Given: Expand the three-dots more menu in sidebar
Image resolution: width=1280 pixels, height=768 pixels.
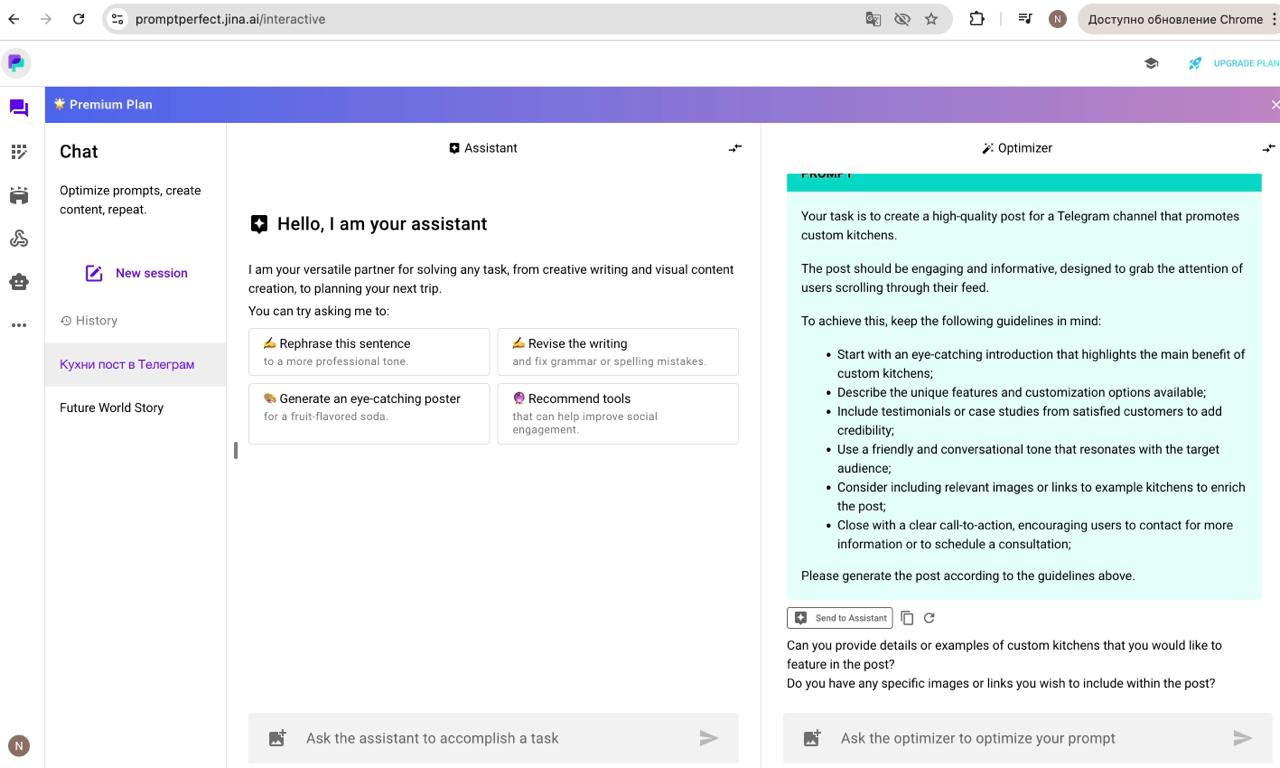Looking at the screenshot, I should pos(18,325).
